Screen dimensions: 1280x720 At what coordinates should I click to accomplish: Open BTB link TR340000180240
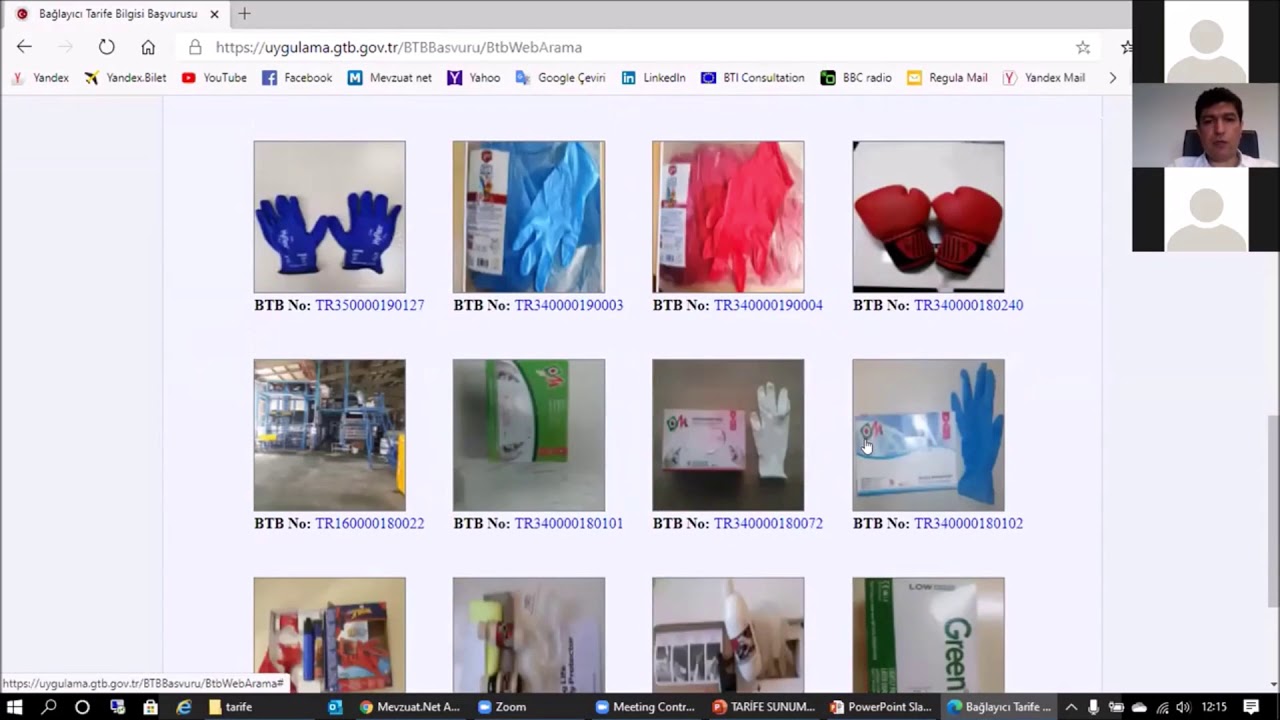[x=968, y=305]
